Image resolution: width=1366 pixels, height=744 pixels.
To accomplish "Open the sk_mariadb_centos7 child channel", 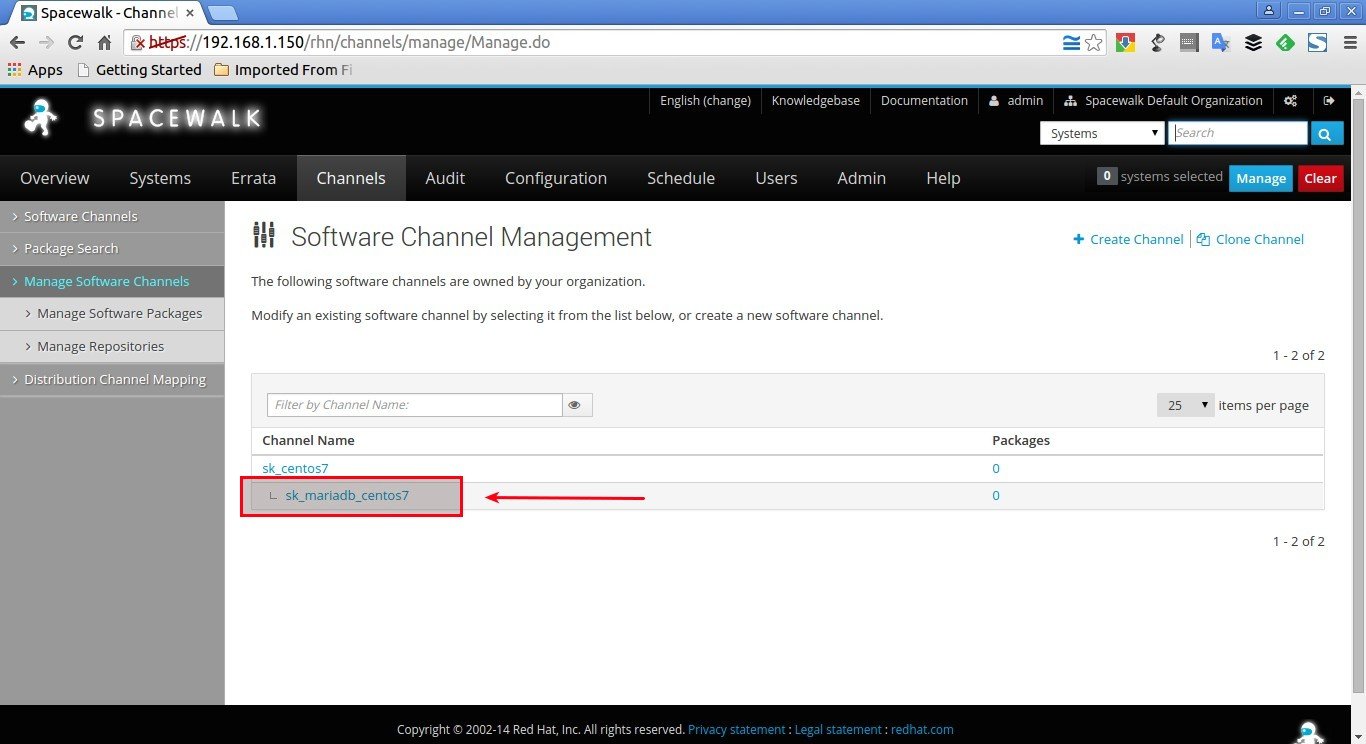I will point(347,495).
